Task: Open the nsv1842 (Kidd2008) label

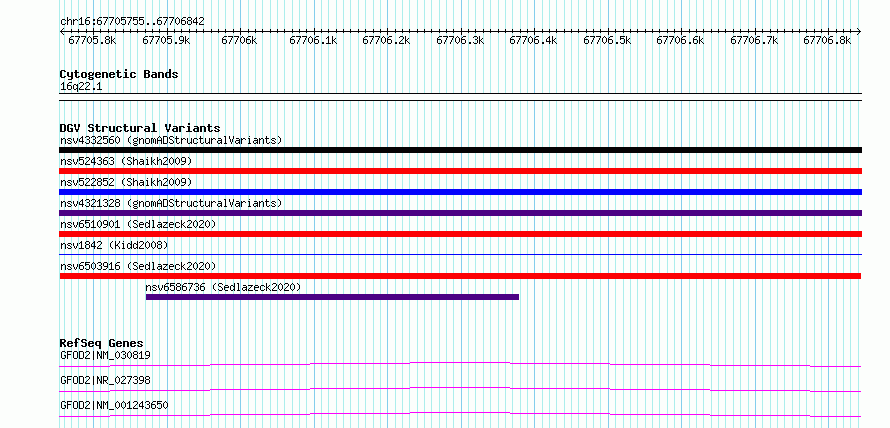Action: pos(114,245)
